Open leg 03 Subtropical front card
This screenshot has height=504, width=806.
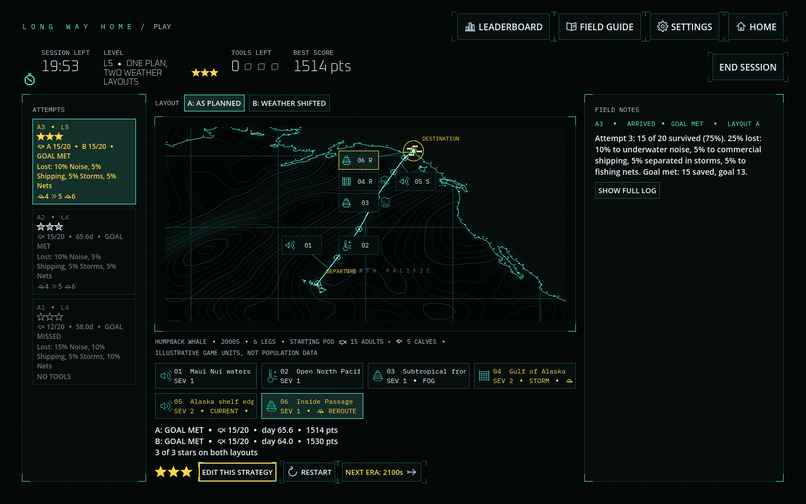coord(418,376)
